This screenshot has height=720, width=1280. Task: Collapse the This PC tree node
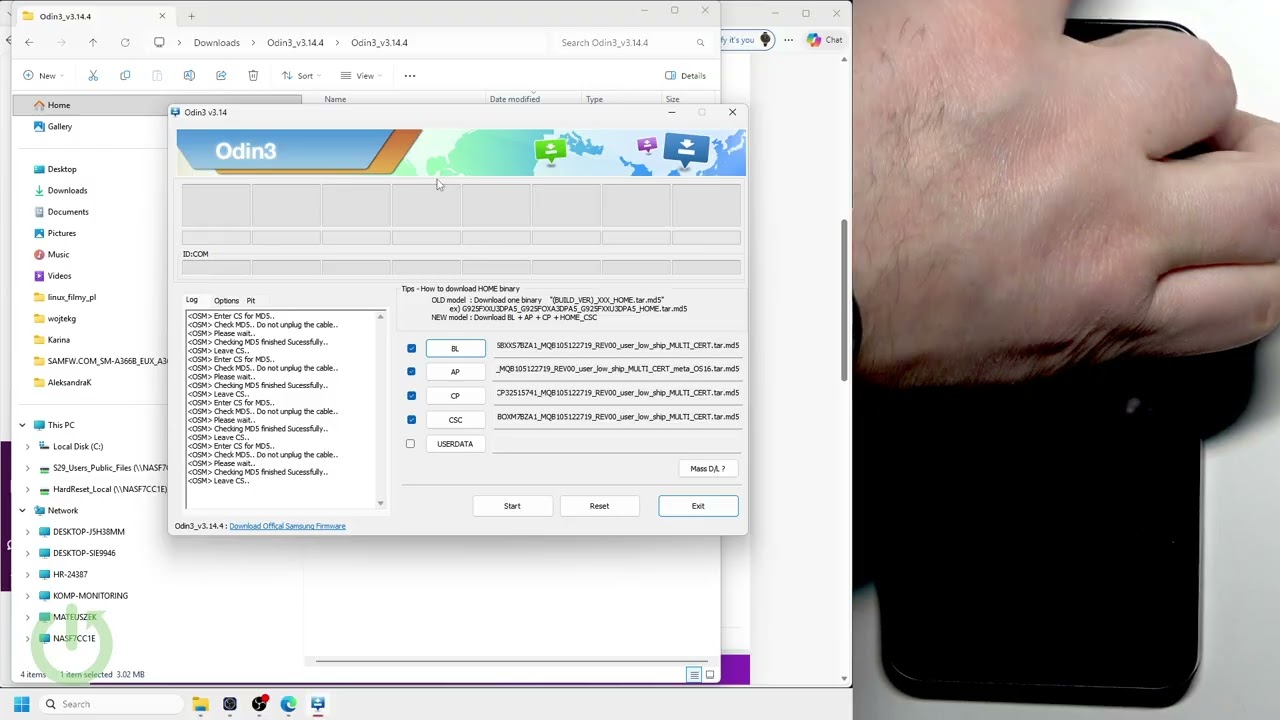coord(22,425)
